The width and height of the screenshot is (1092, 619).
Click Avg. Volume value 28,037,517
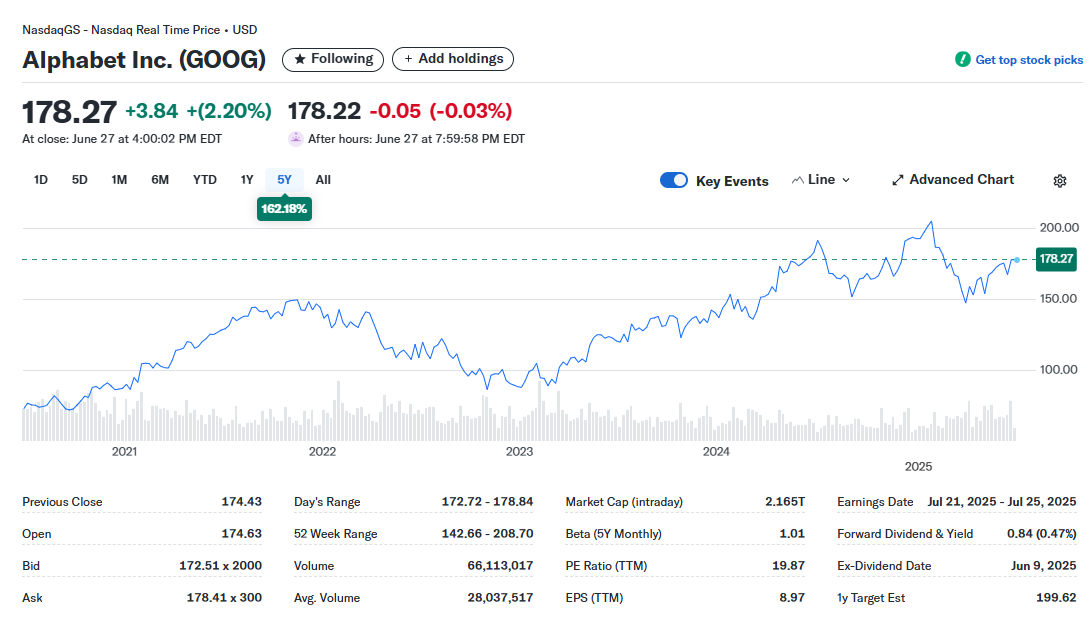pyautogui.click(x=500, y=597)
